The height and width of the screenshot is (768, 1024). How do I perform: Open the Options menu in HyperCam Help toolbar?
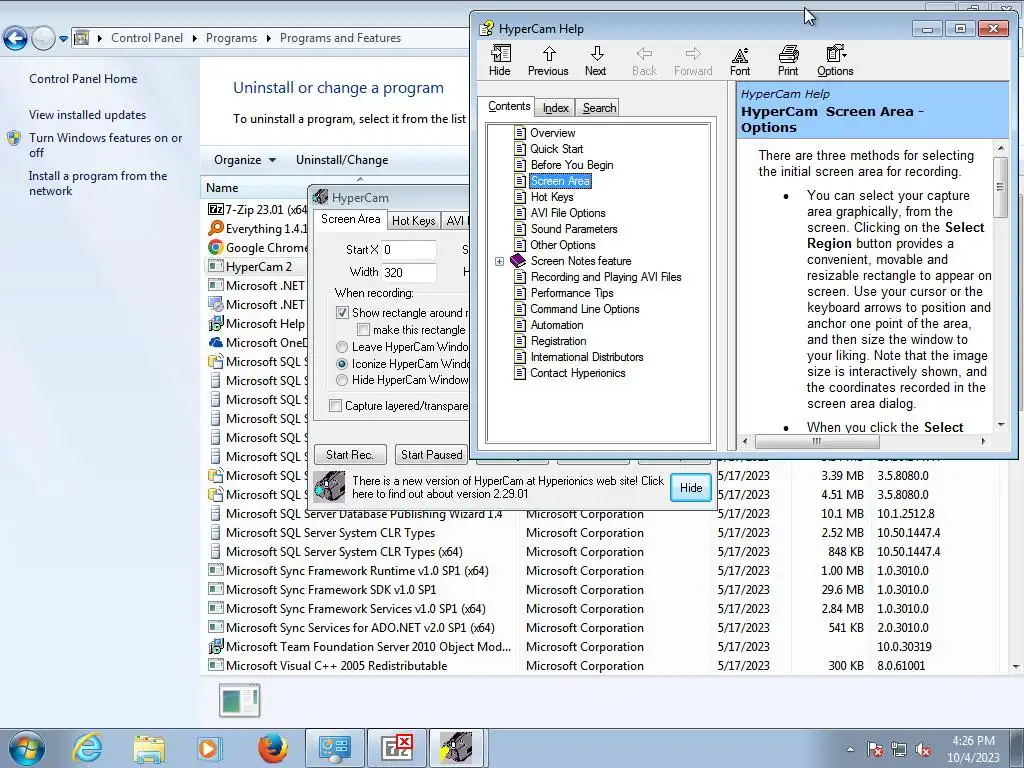coord(835,61)
